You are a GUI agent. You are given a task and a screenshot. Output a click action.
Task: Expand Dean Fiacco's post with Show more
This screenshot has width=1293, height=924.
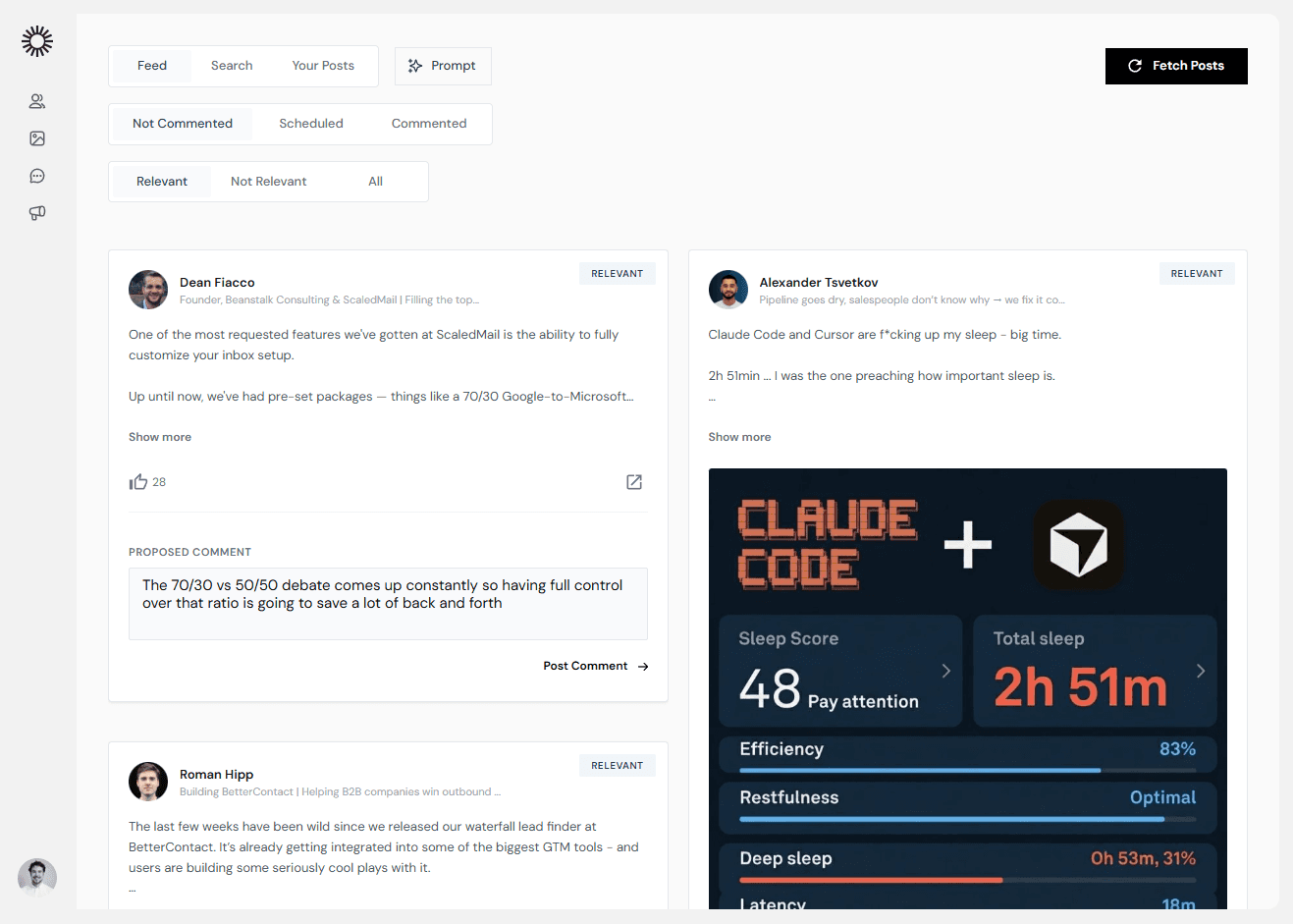click(x=160, y=437)
